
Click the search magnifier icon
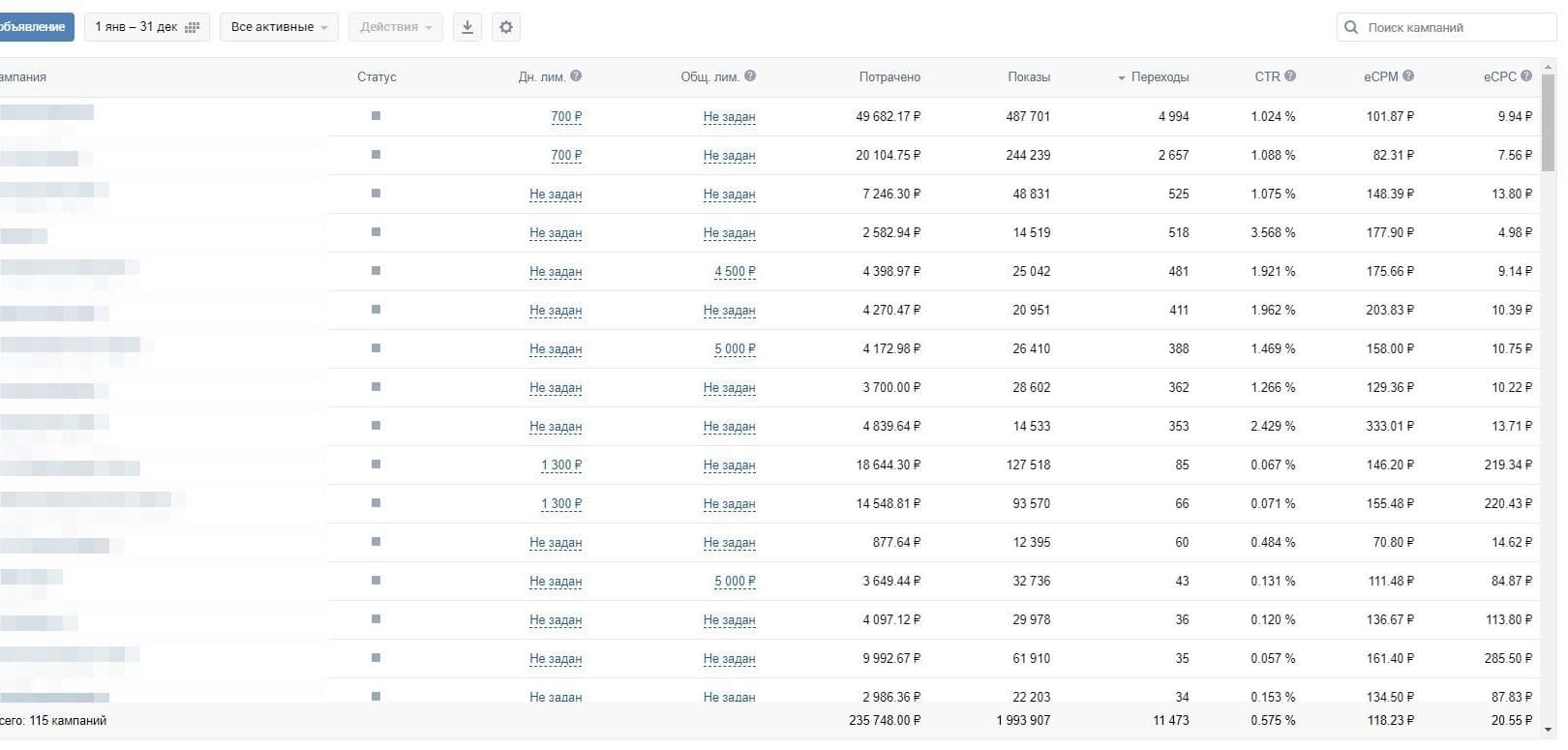coord(1351,27)
